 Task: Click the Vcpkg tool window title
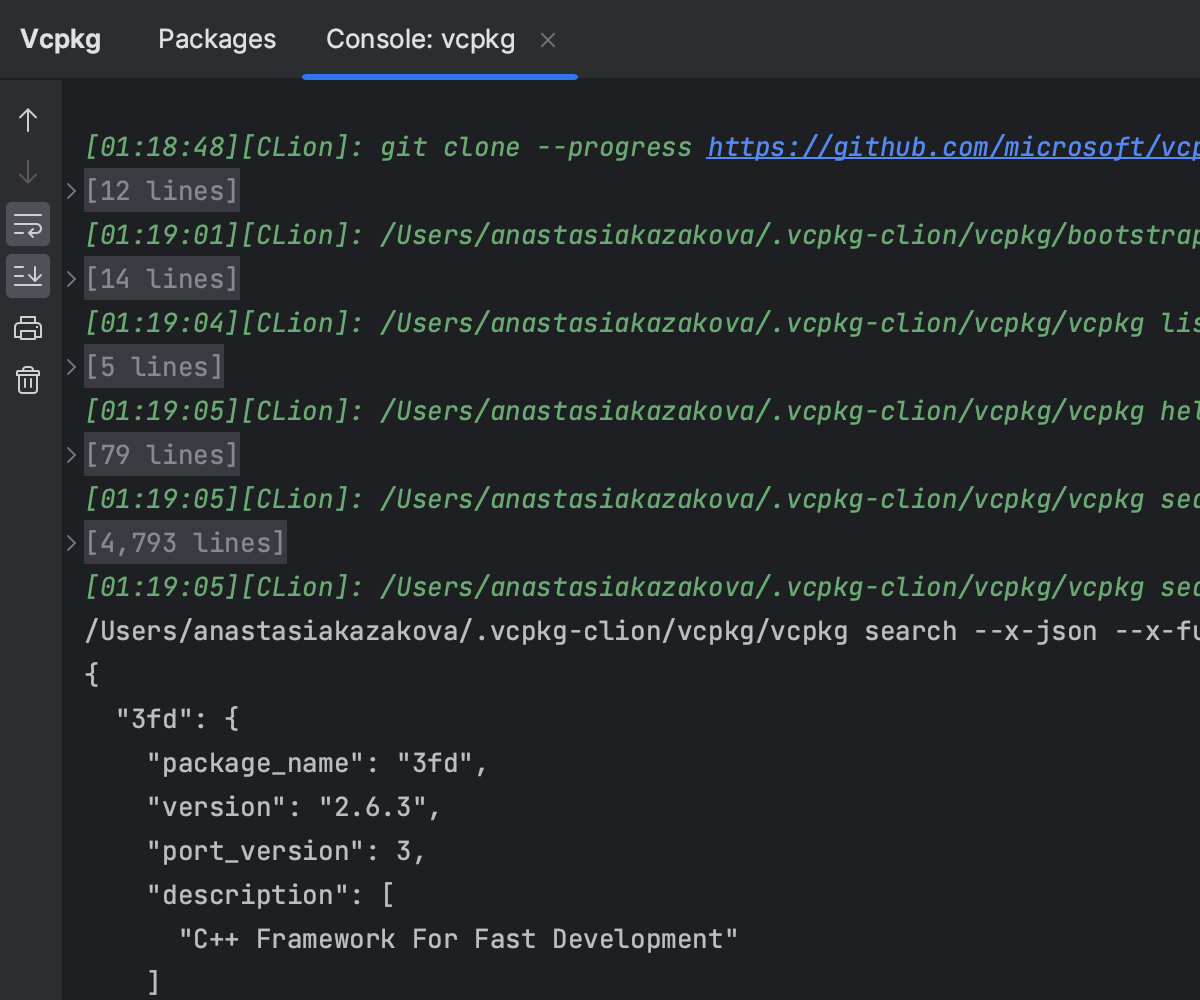(x=60, y=39)
